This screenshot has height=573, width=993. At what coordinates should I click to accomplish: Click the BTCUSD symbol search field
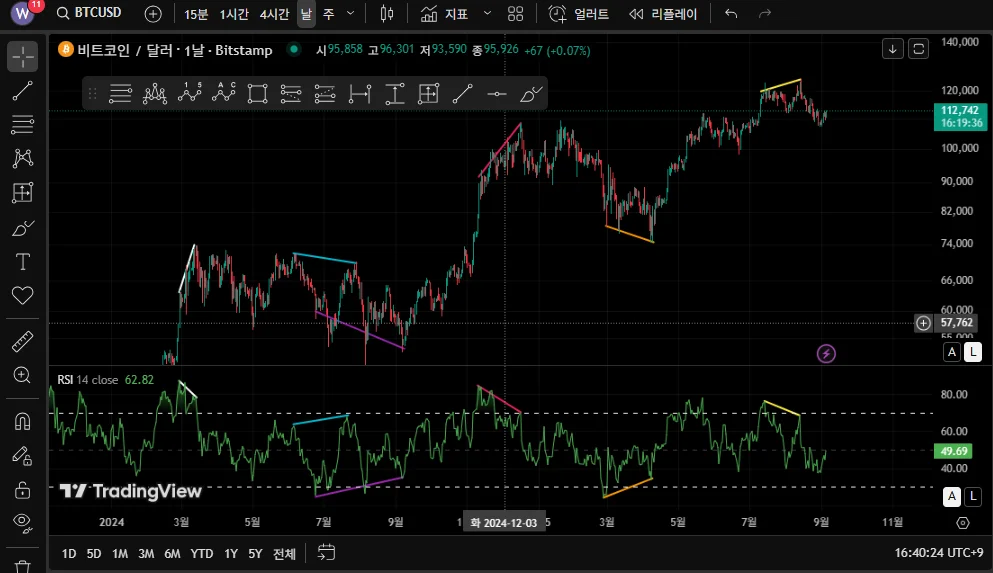point(95,14)
